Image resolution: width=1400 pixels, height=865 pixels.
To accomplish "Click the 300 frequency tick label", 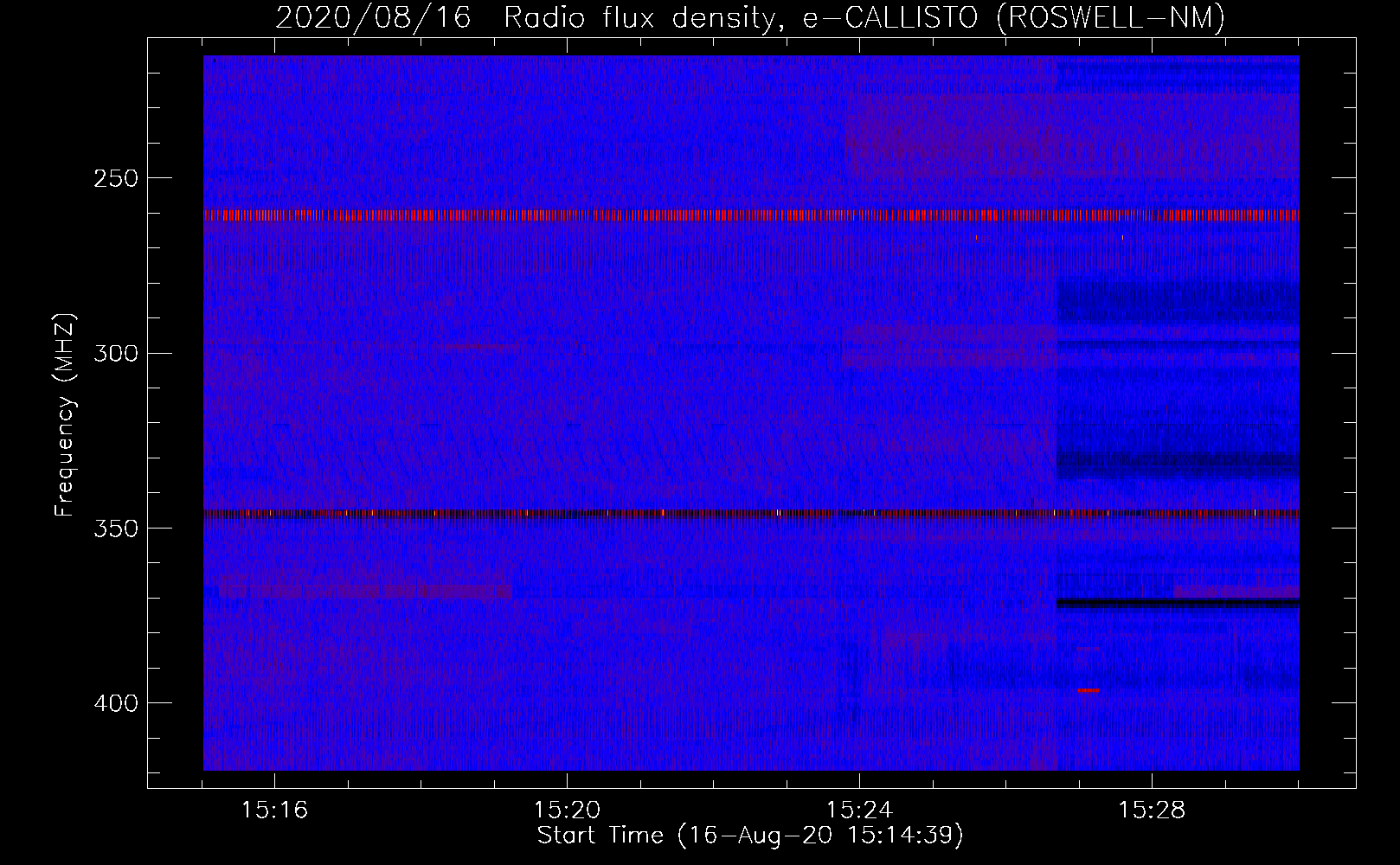I will (115, 353).
